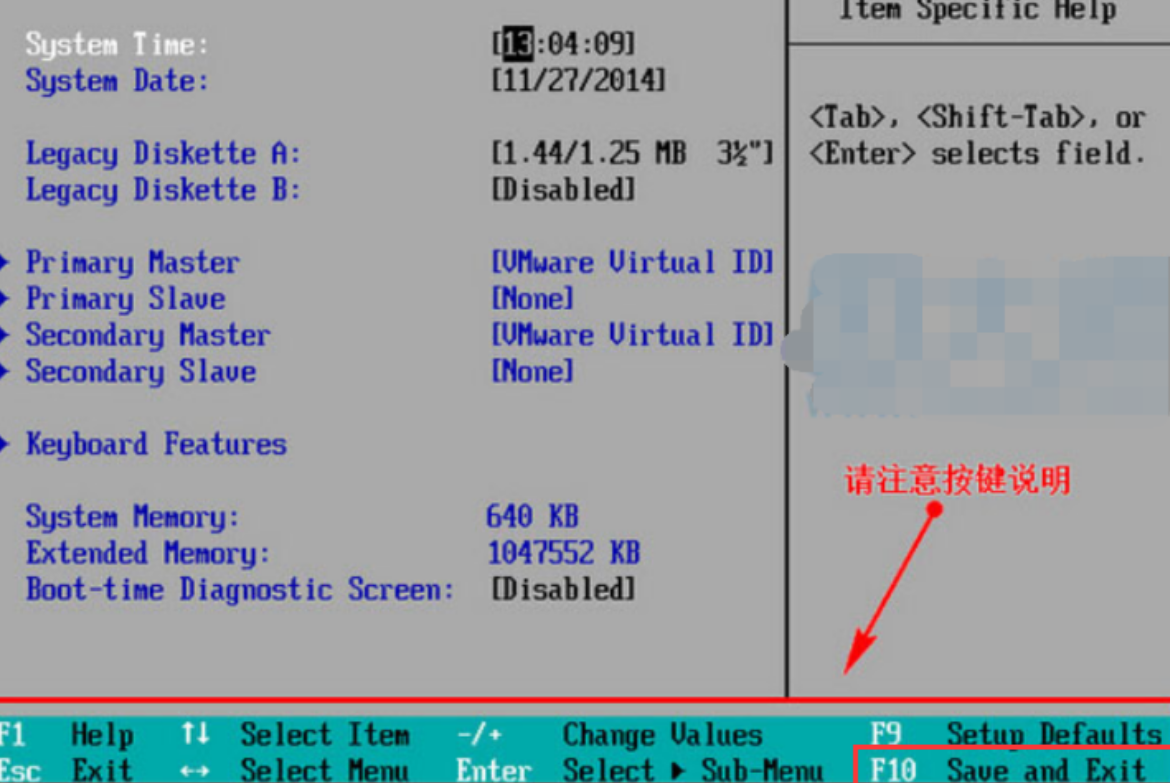Click the Enter Select Sub-Menu hint
The width and height of the screenshot is (1170, 783).
(x=640, y=770)
